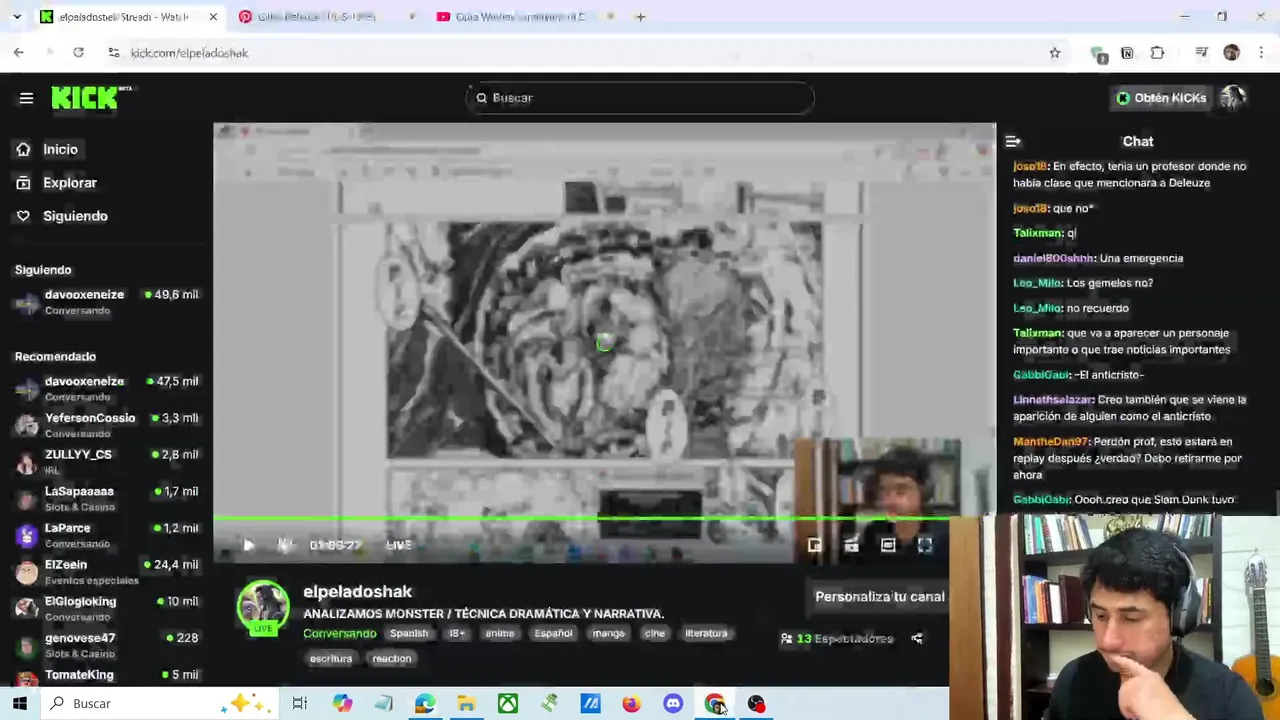This screenshot has height=720, width=1280.
Task: Open ElZeein recommended channel
Action: (x=106, y=571)
